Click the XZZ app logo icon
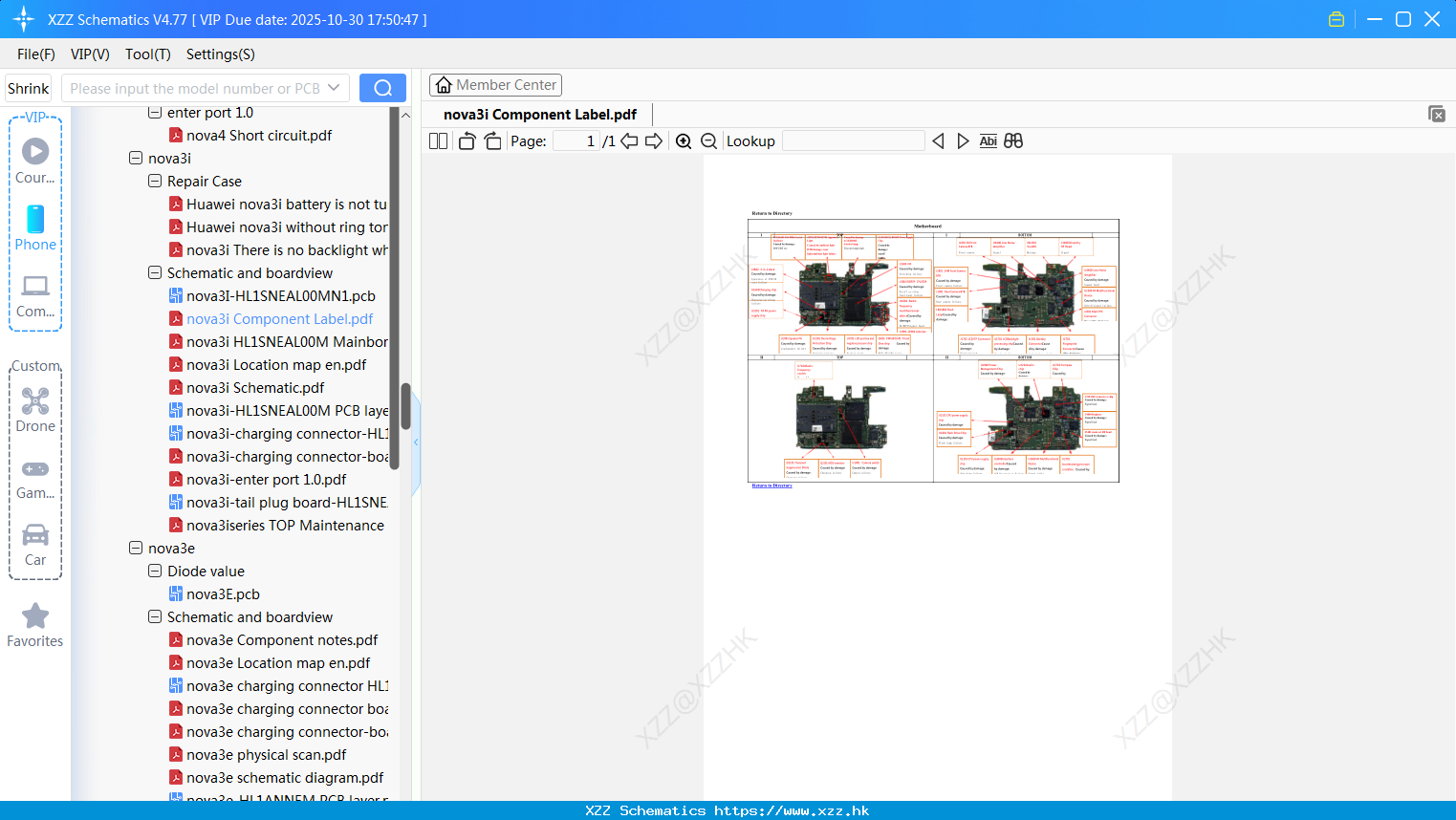1456x820 pixels. 24,19
